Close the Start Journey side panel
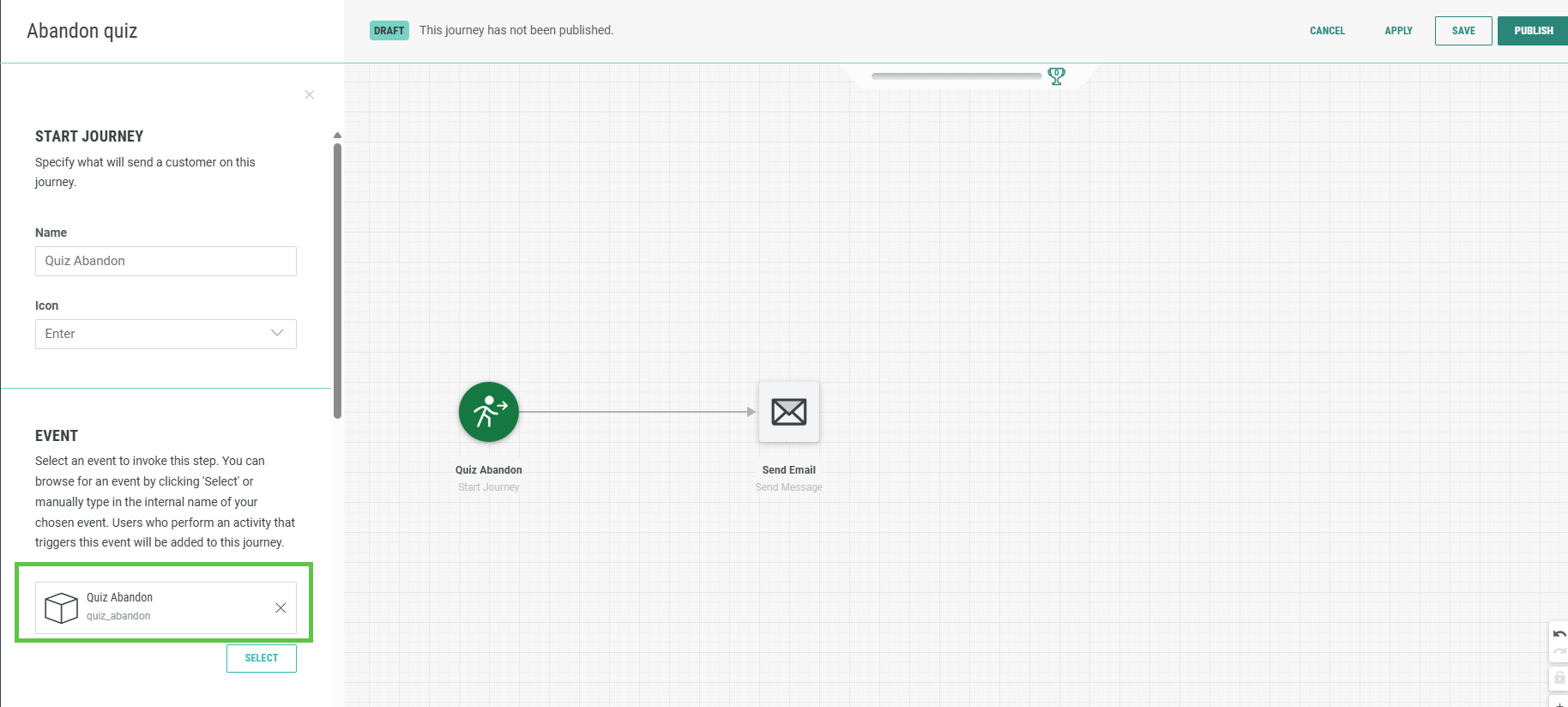 pos(310,94)
